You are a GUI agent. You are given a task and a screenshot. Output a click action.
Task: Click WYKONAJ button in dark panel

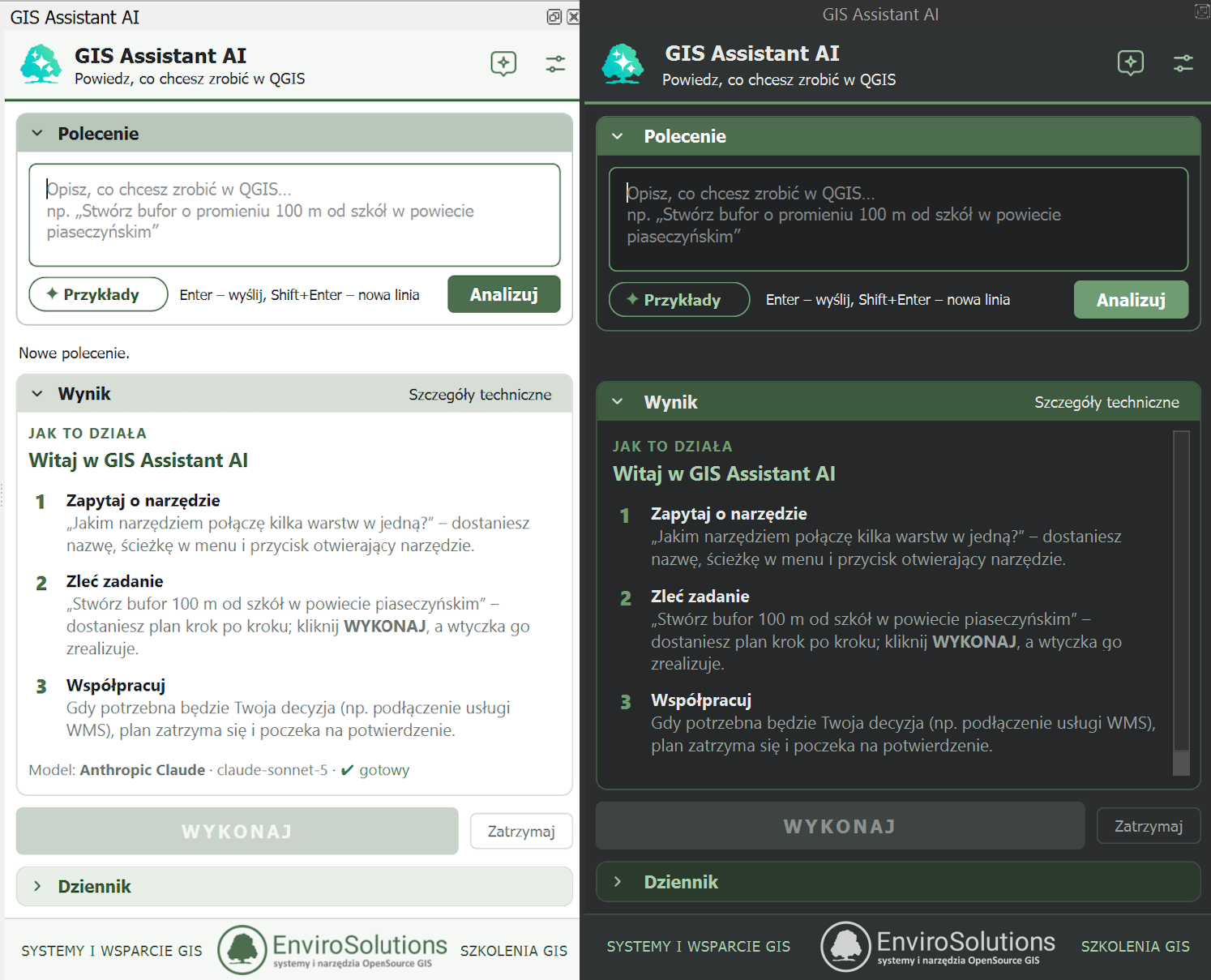click(x=841, y=826)
